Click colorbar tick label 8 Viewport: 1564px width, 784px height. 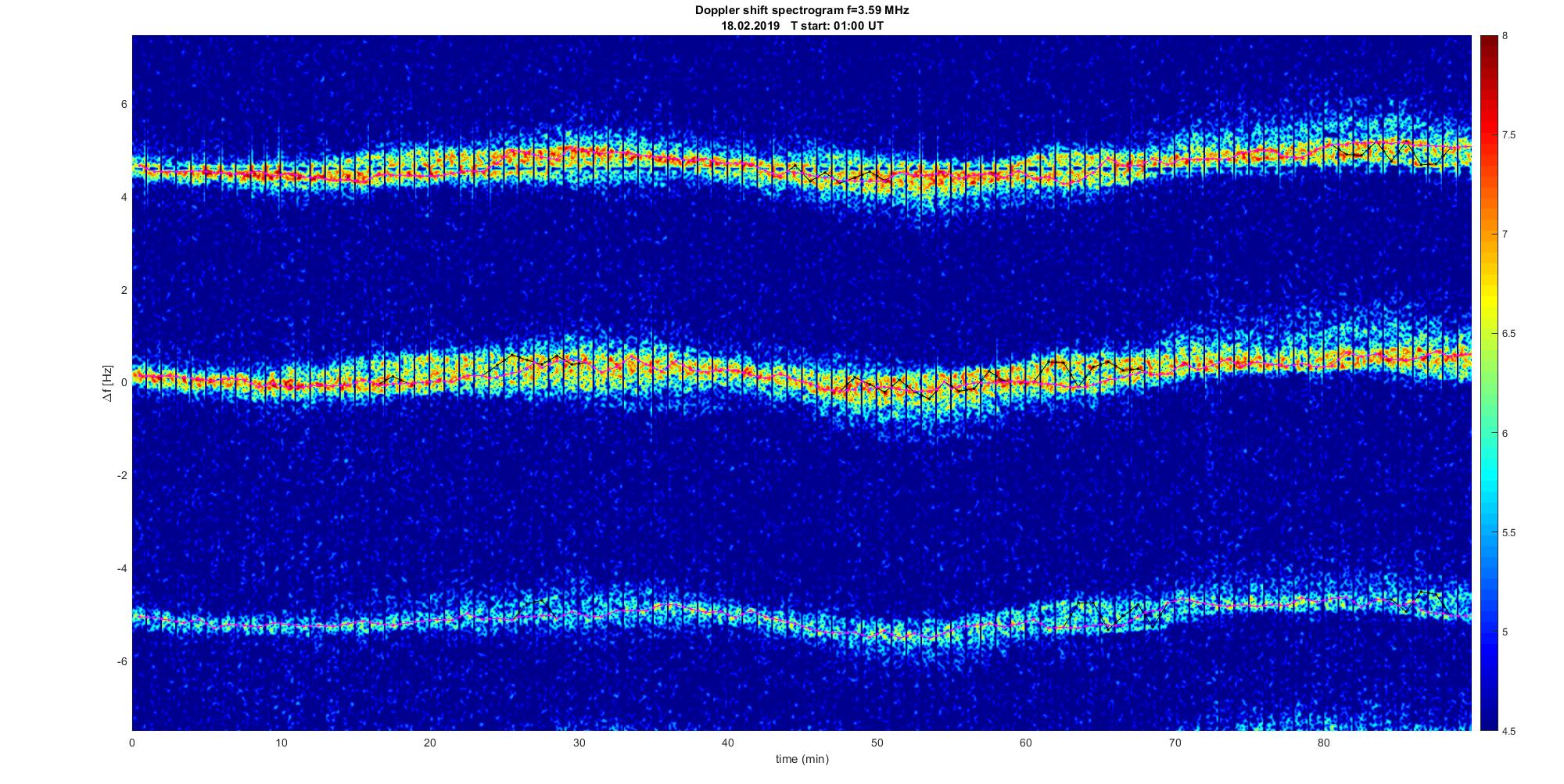pyautogui.click(x=1505, y=36)
